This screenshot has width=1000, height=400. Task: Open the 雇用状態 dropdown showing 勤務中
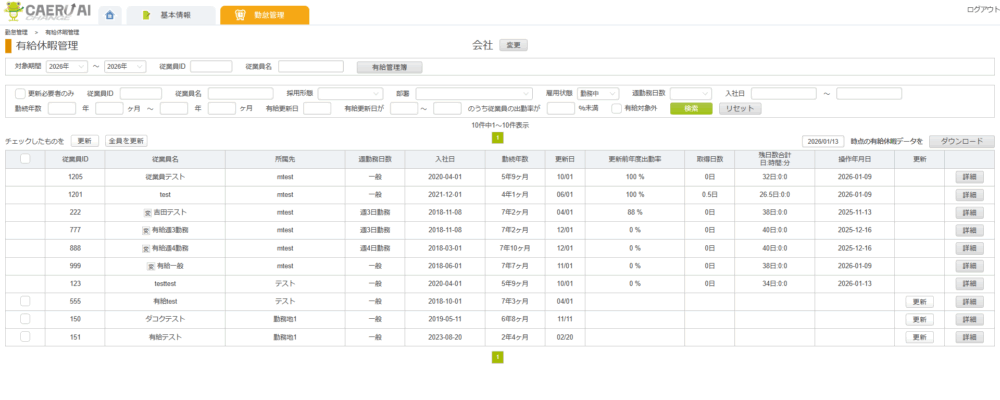tap(598, 94)
